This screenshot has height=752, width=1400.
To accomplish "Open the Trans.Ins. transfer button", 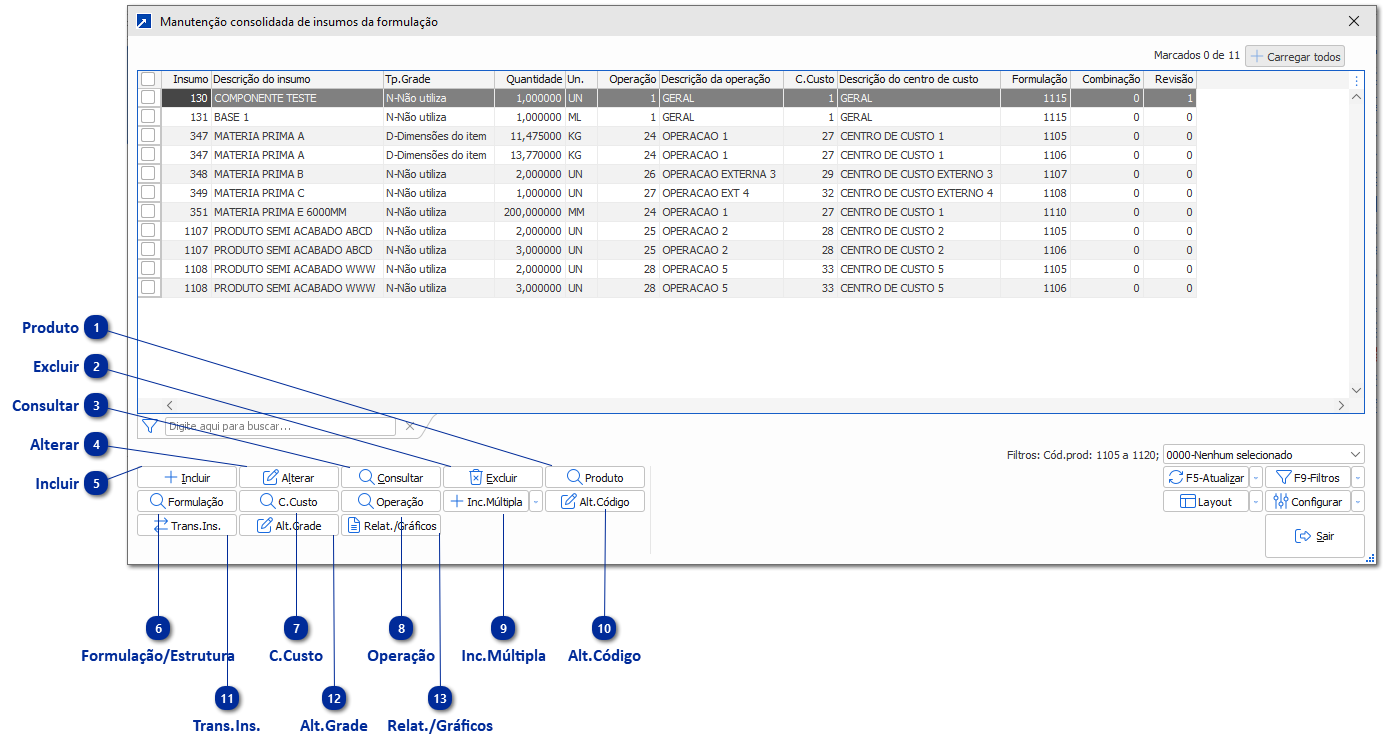I will click(187, 525).
